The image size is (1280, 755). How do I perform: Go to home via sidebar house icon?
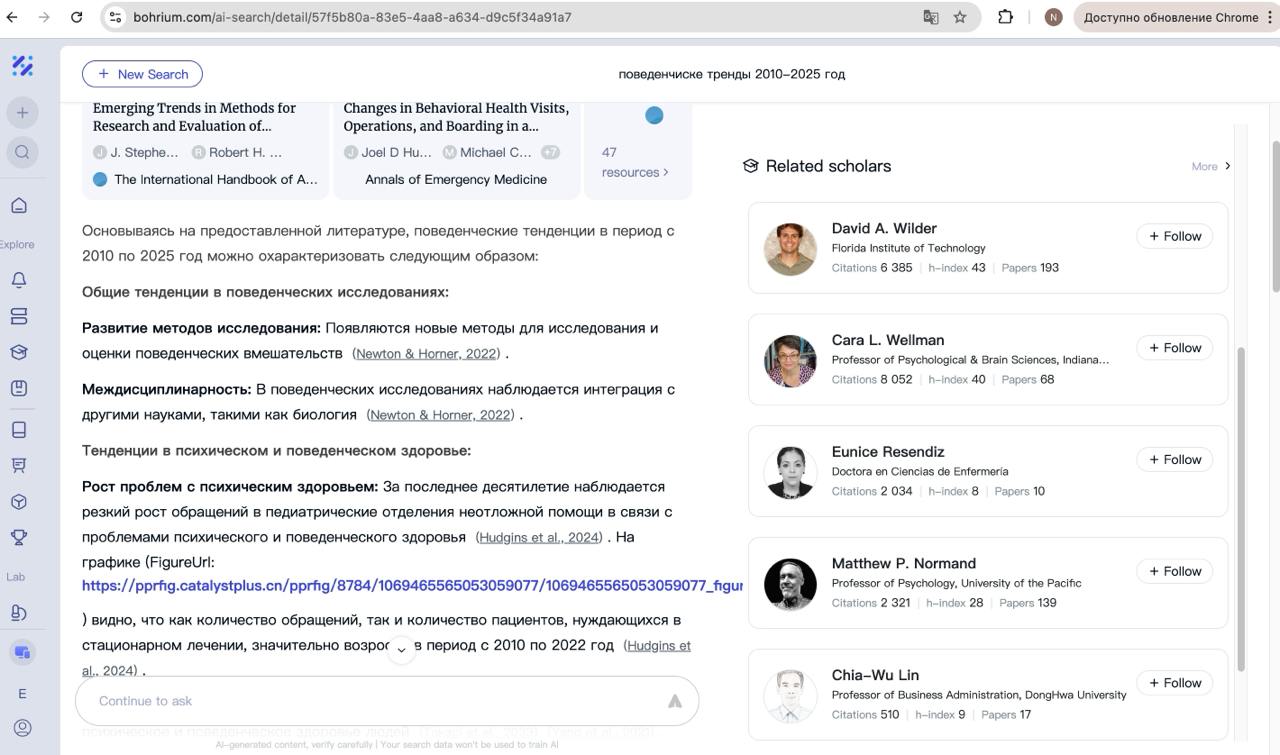[x=19, y=206]
